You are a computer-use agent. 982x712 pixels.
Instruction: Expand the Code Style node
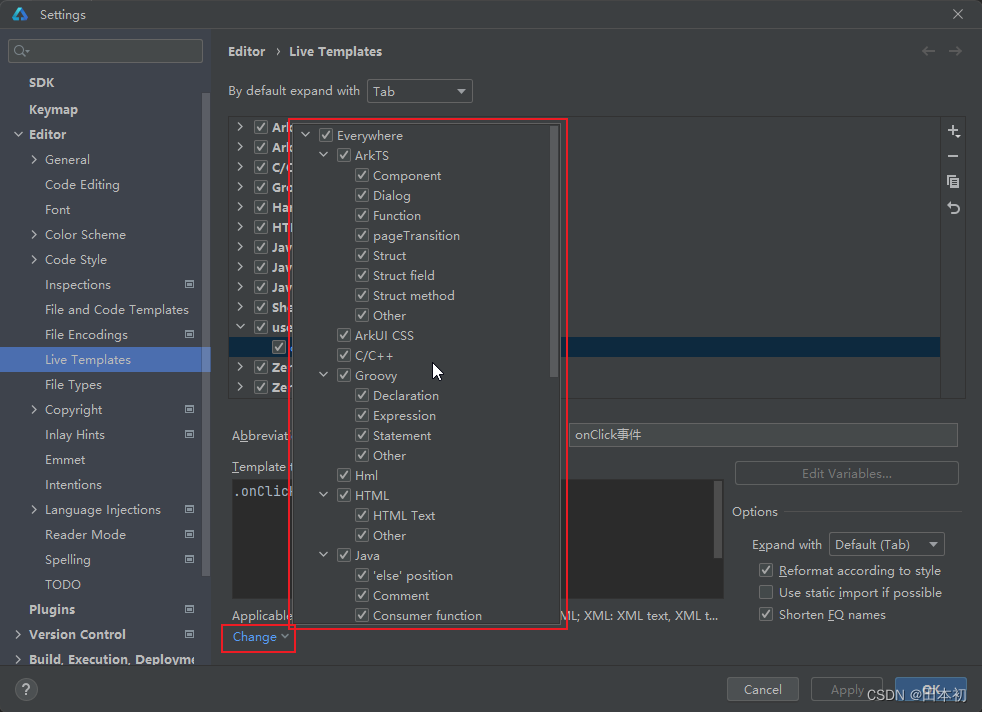[34, 259]
